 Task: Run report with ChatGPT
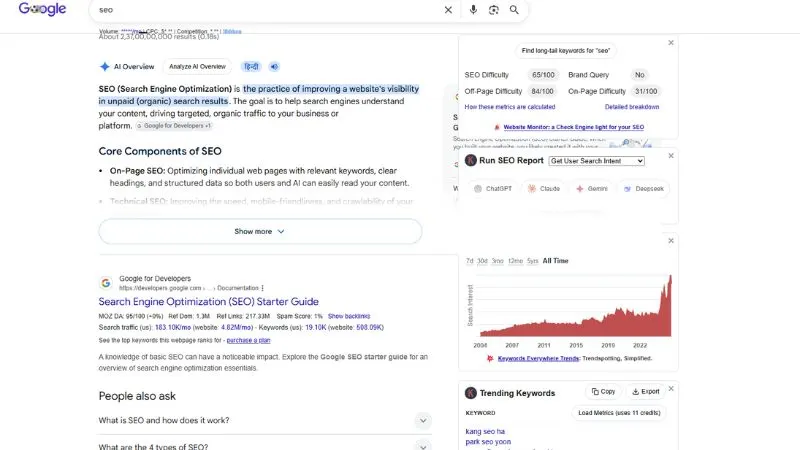point(492,189)
